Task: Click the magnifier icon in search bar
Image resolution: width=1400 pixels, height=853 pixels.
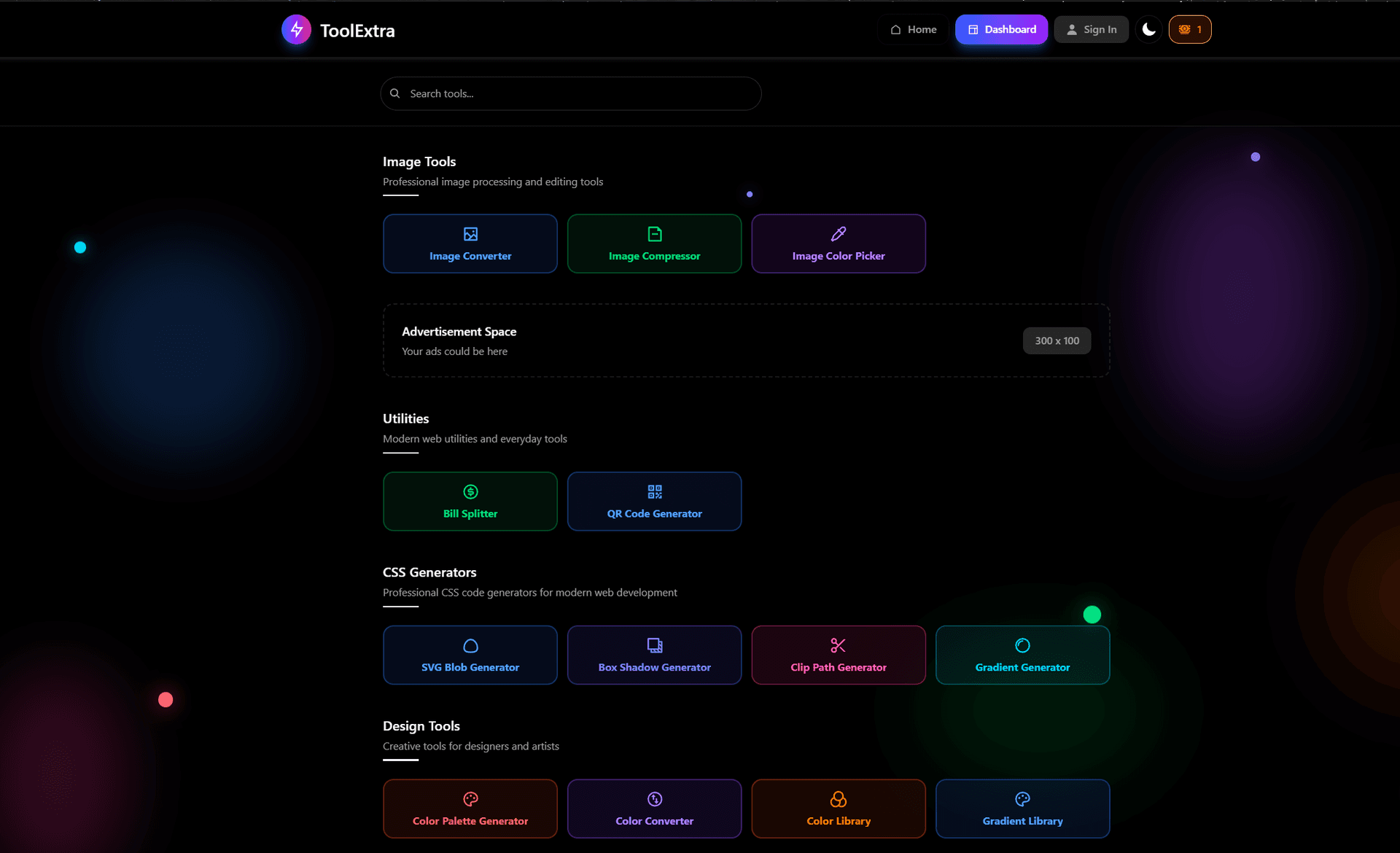Action: coord(394,93)
